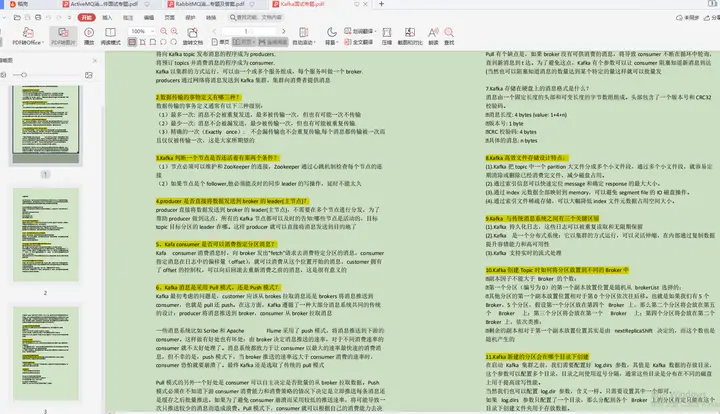Close the Kafka pdf document tab

pyautogui.click(x=366, y=4)
